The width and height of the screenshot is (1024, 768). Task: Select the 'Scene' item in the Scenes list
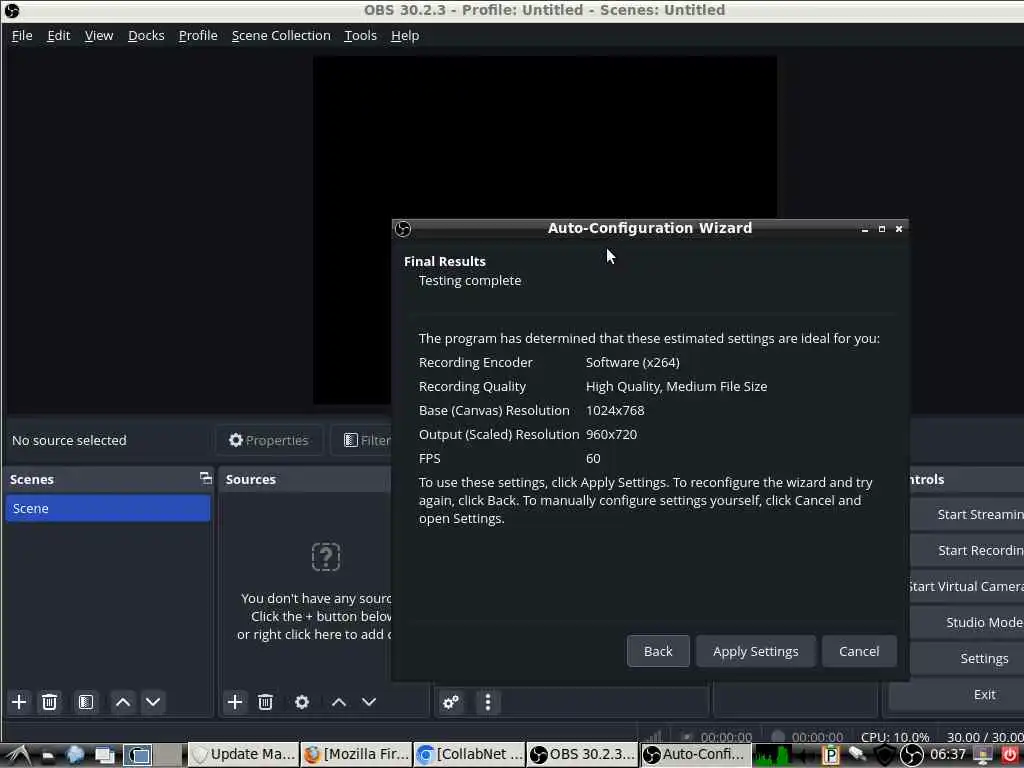(108, 508)
